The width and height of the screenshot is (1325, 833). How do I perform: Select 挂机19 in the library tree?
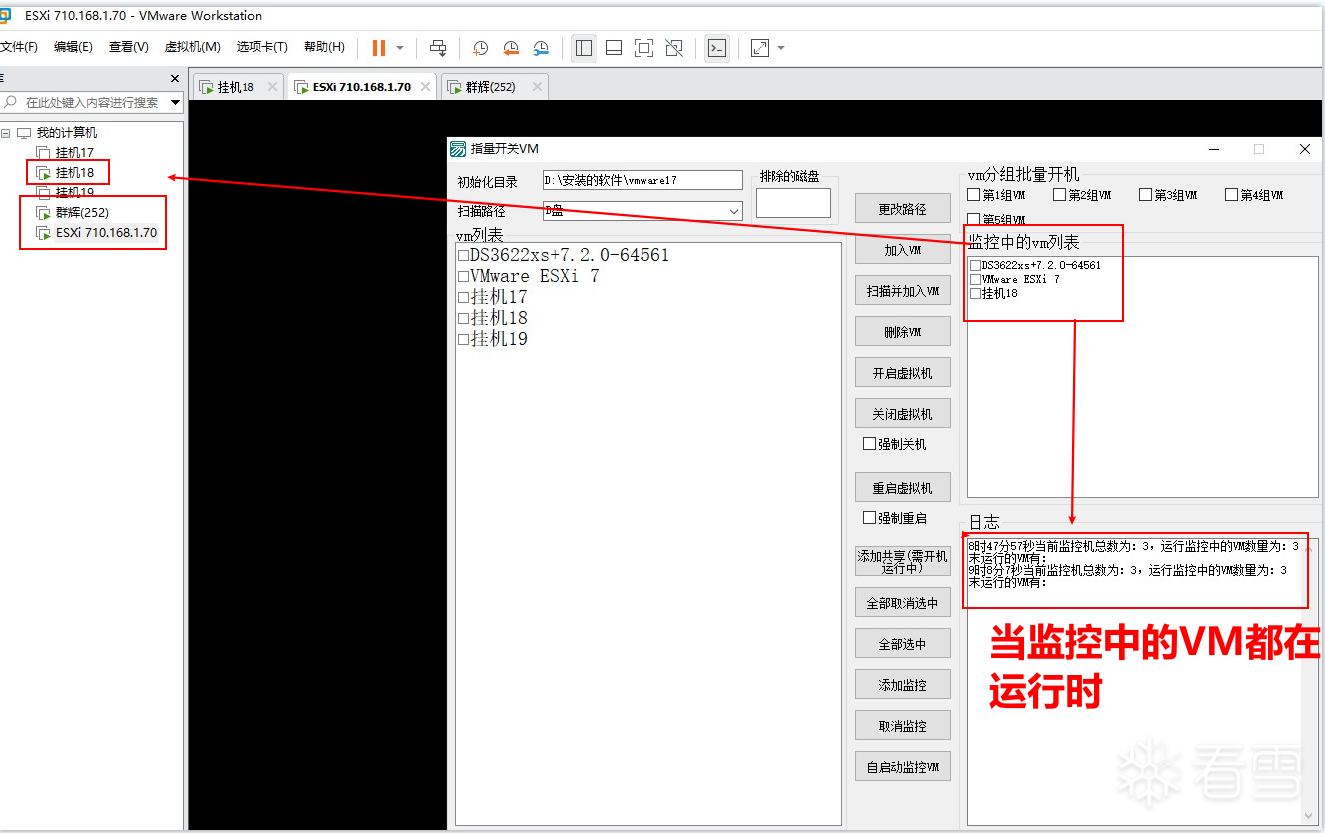click(x=75, y=192)
